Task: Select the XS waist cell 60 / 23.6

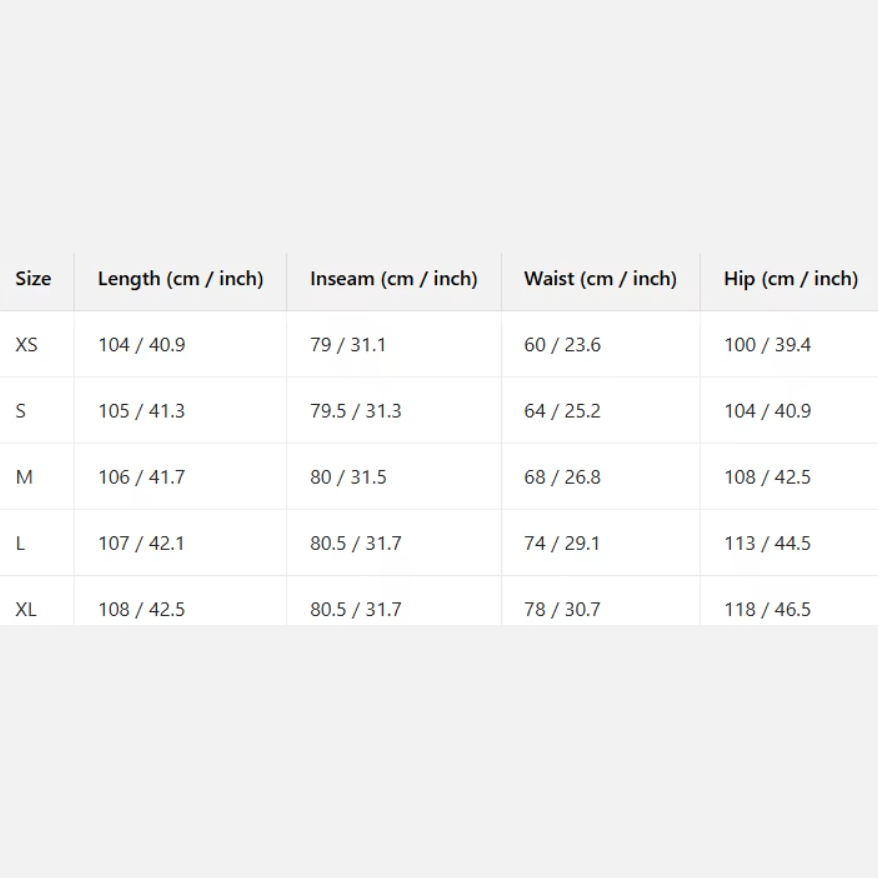Action: coord(562,345)
